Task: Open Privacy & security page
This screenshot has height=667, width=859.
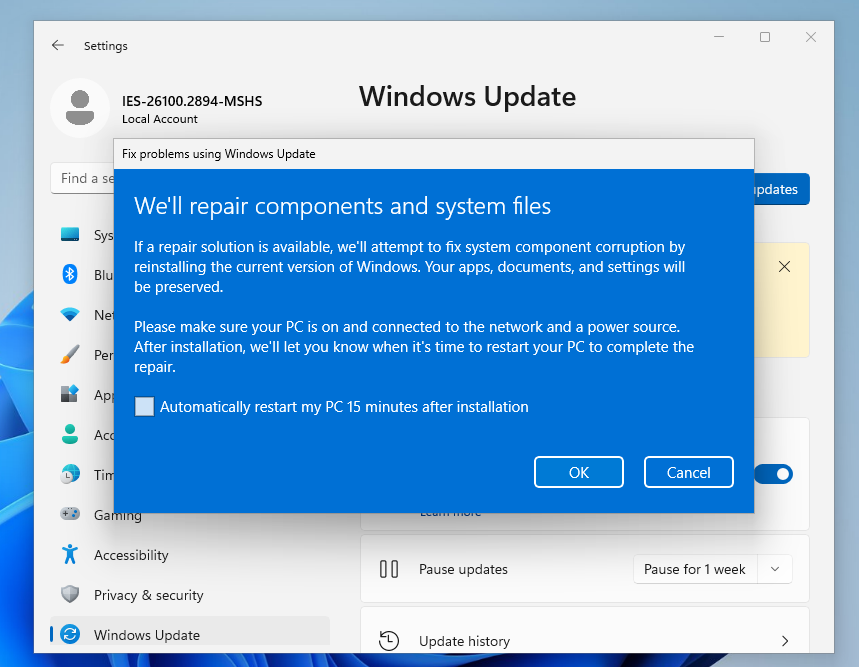Action: click(190, 595)
